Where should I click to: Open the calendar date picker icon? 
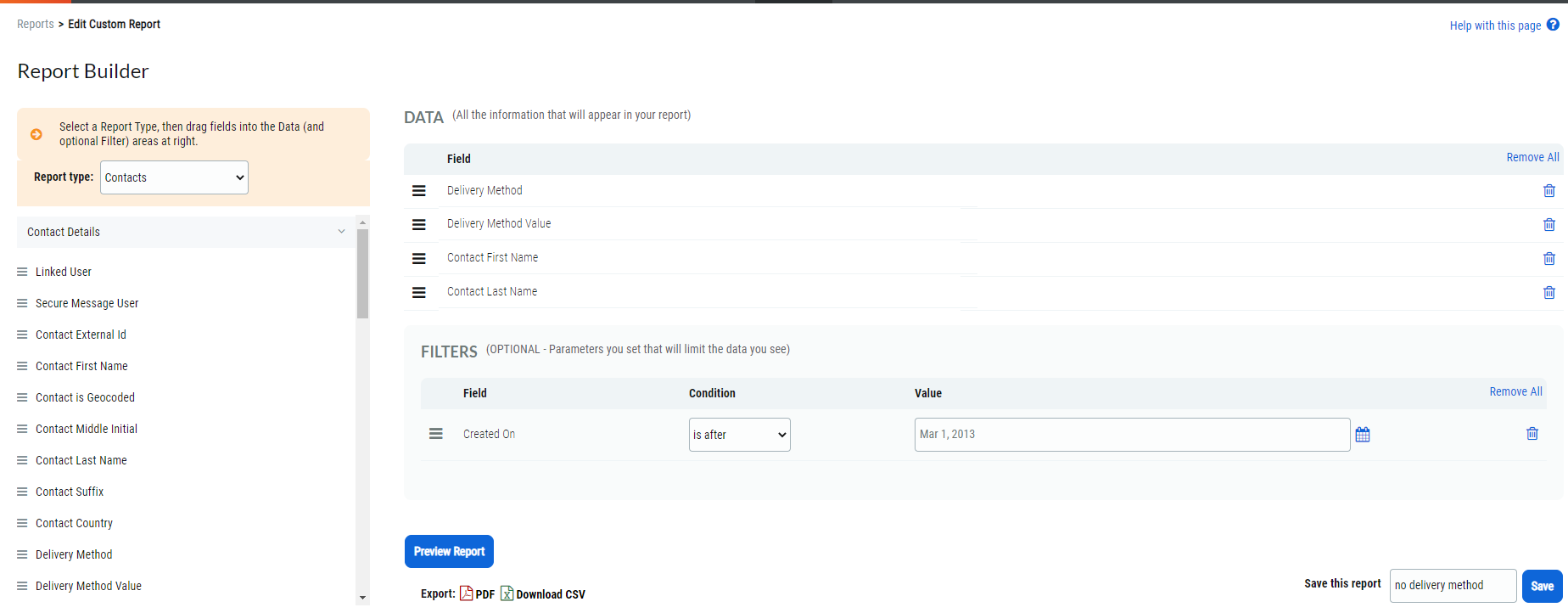[x=1363, y=435]
